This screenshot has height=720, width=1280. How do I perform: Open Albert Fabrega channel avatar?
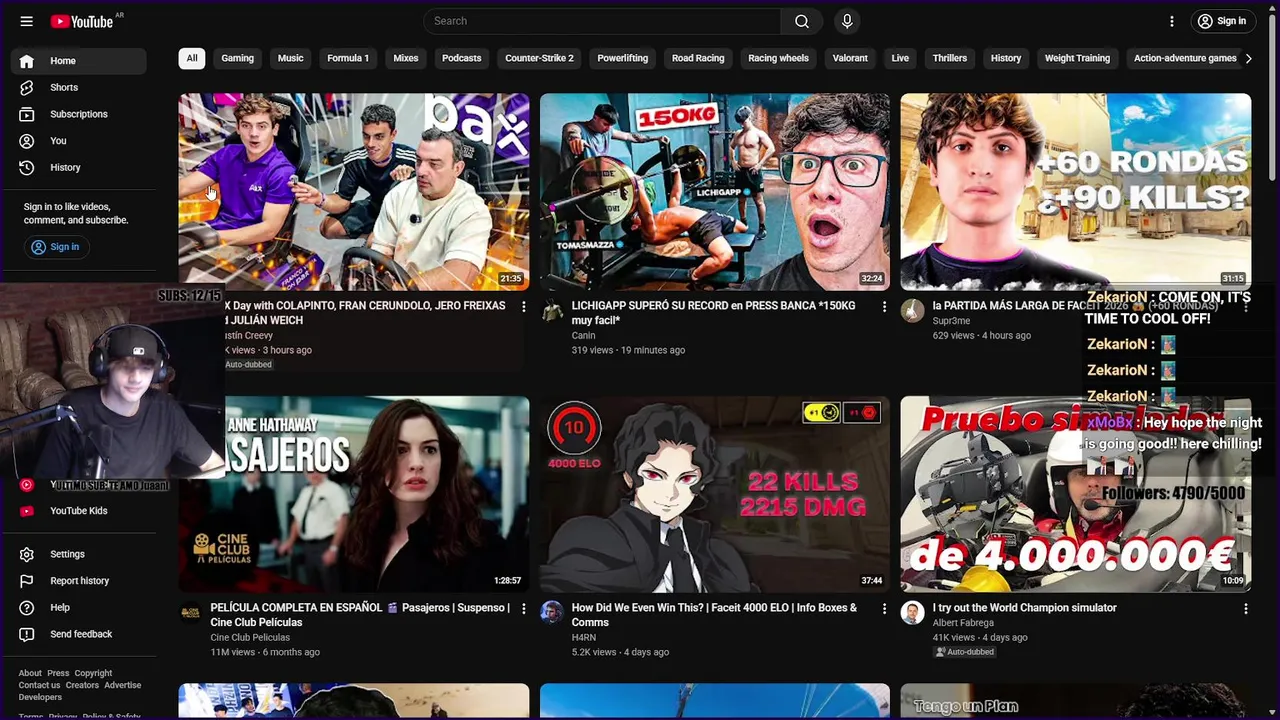point(913,613)
